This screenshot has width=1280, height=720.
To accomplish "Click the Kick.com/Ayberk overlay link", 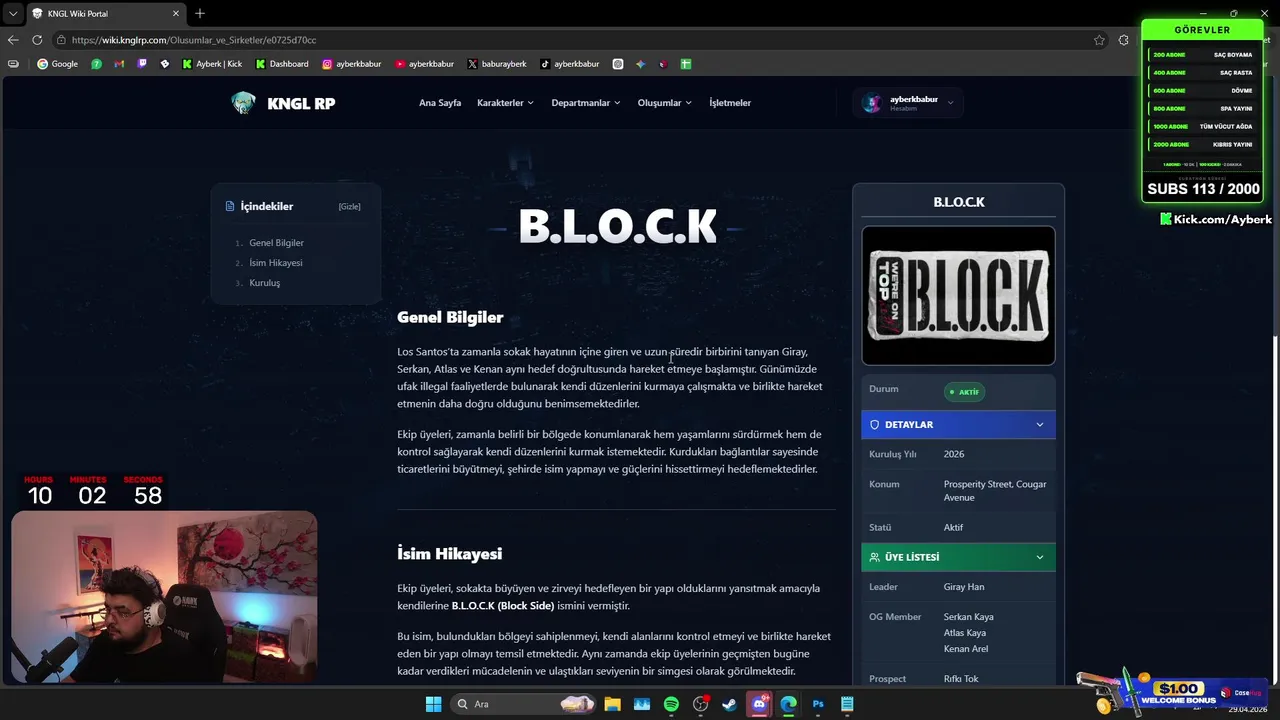I will (x=1216, y=219).
